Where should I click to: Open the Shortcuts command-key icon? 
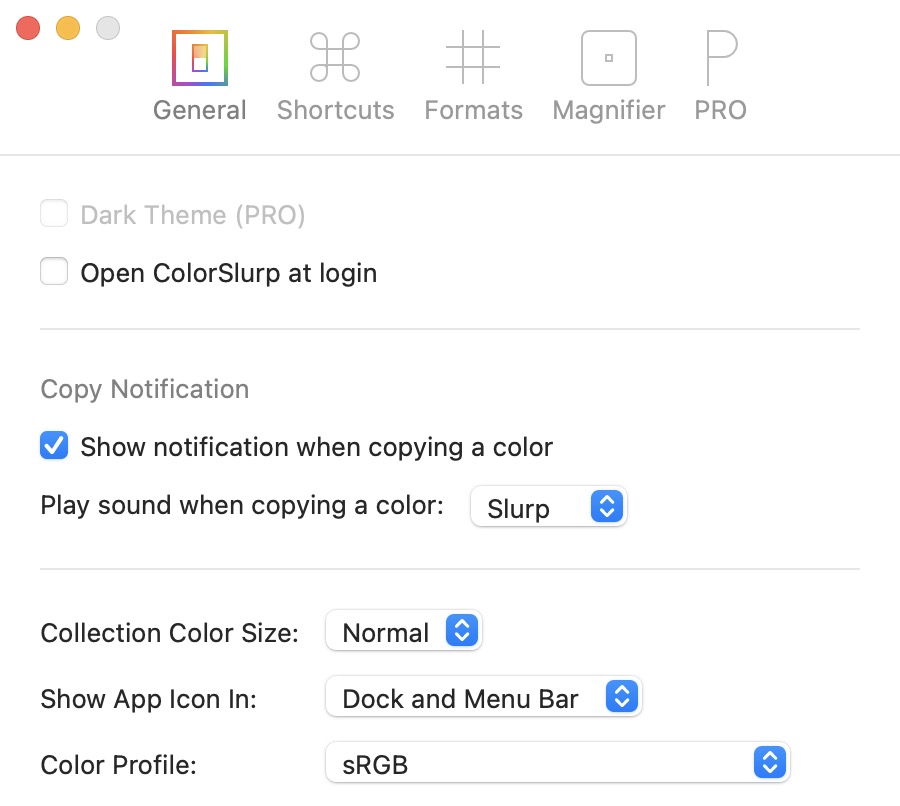pos(335,57)
